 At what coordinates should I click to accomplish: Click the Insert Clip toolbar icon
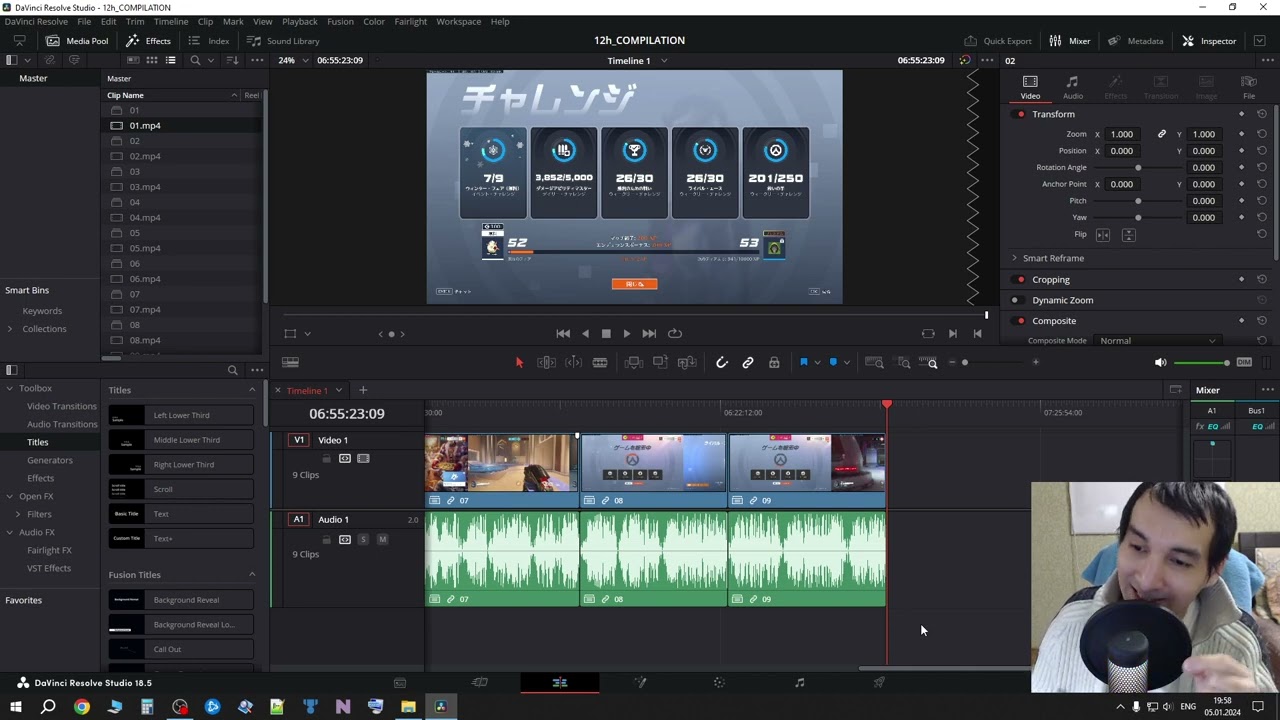(633, 362)
